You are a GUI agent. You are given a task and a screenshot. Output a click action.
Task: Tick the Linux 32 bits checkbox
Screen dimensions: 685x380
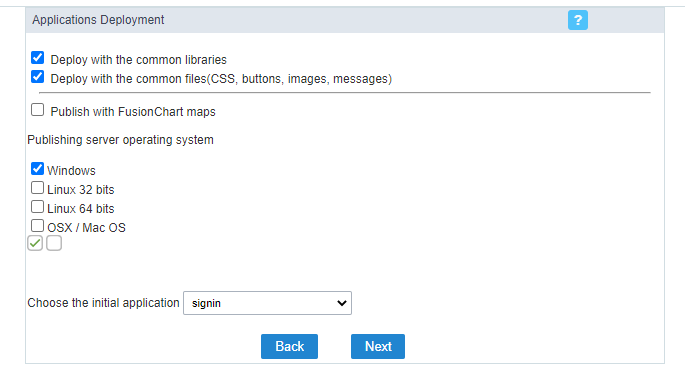[38, 188]
